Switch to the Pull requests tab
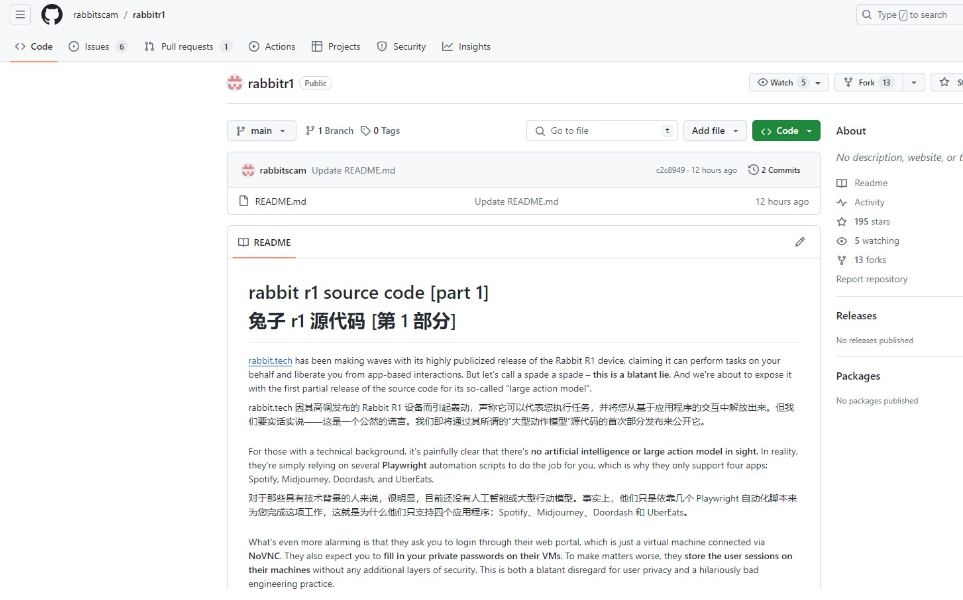 pyautogui.click(x=188, y=47)
